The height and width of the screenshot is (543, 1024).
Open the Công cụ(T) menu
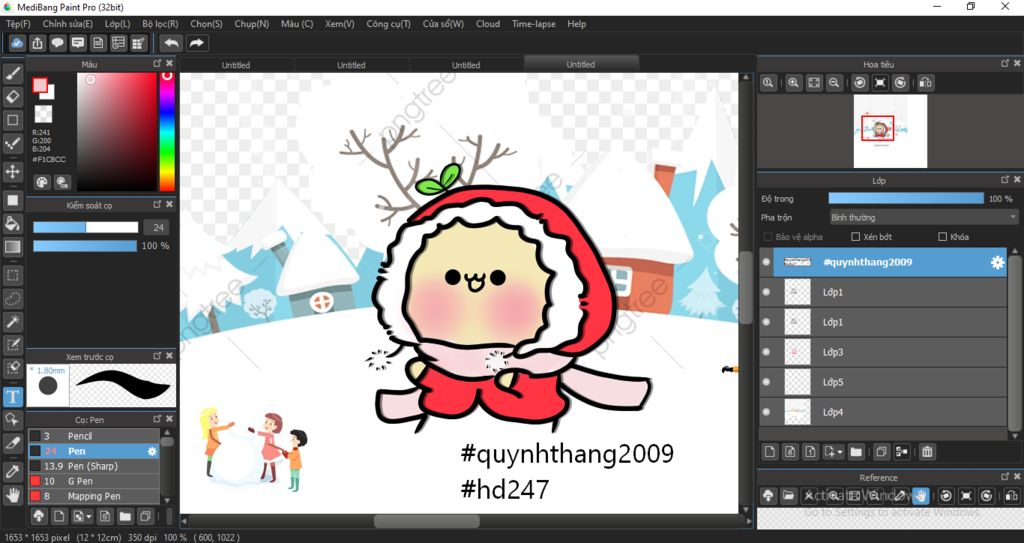point(388,24)
